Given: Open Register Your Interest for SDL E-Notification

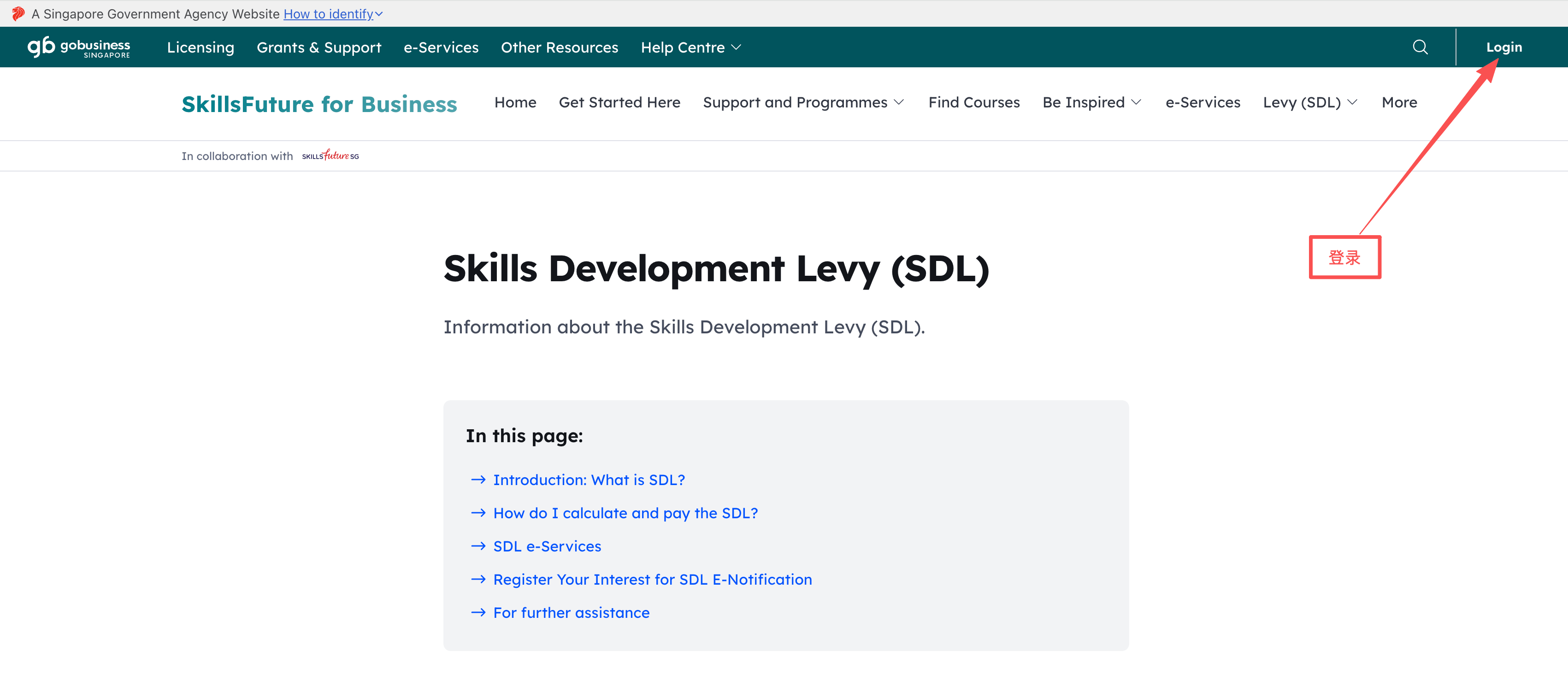Looking at the screenshot, I should coord(652,579).
